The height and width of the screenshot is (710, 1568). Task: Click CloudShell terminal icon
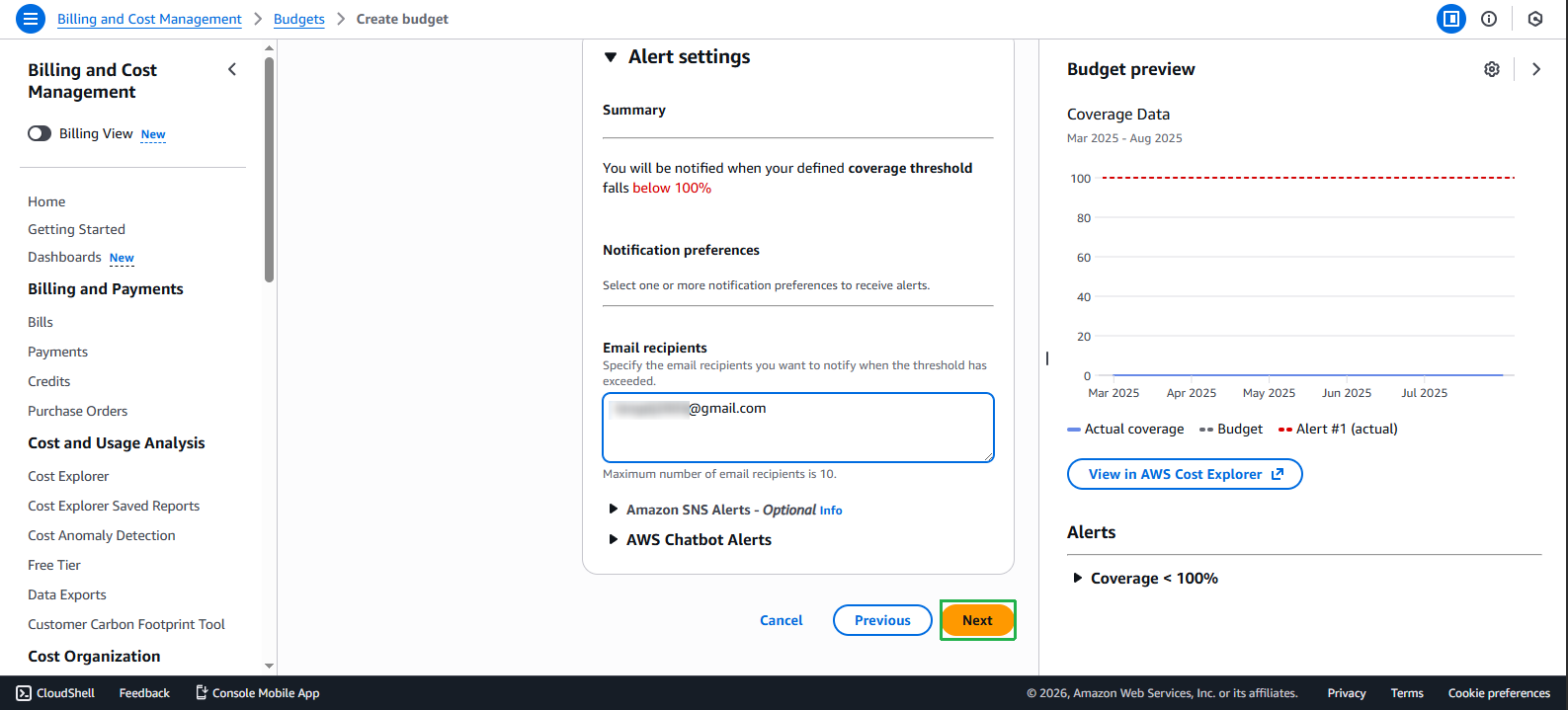click(24, 693)
